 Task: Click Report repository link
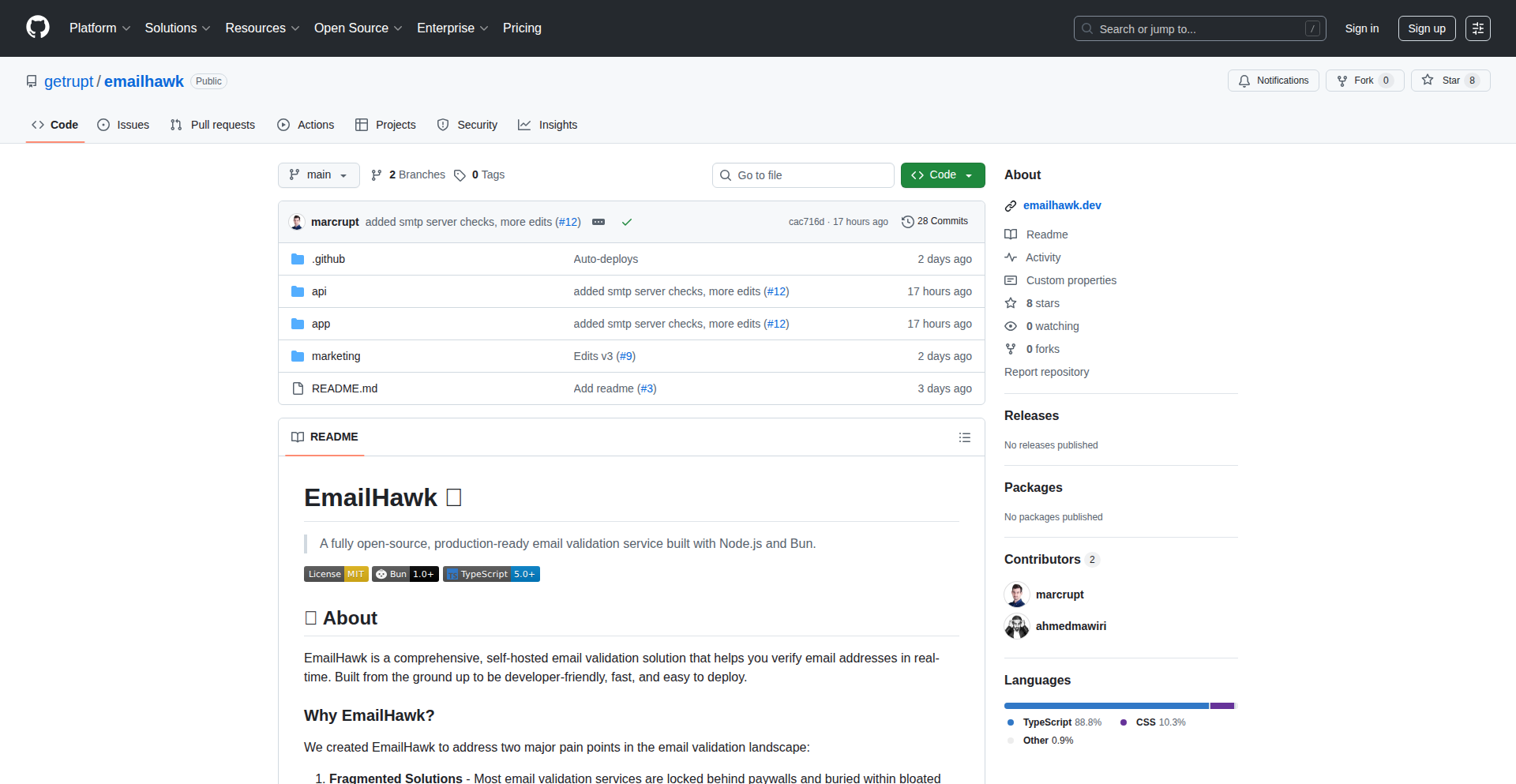click(1046, 372)
